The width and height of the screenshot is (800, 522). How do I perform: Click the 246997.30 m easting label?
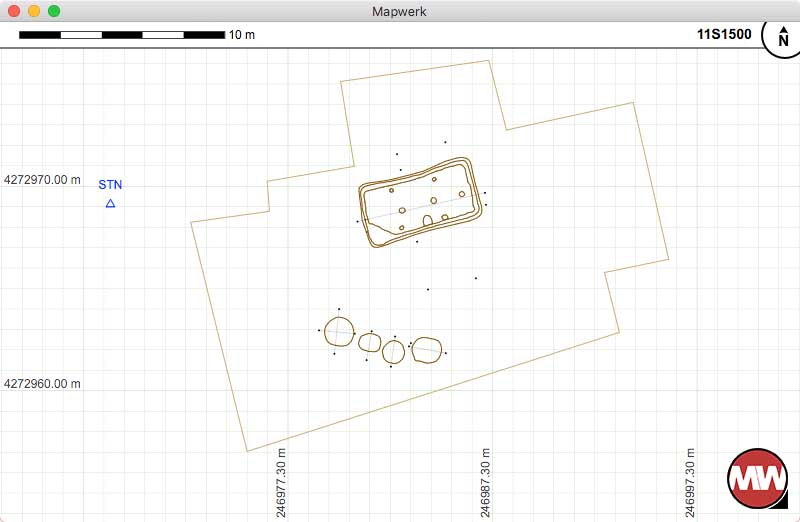coord(690,483)
